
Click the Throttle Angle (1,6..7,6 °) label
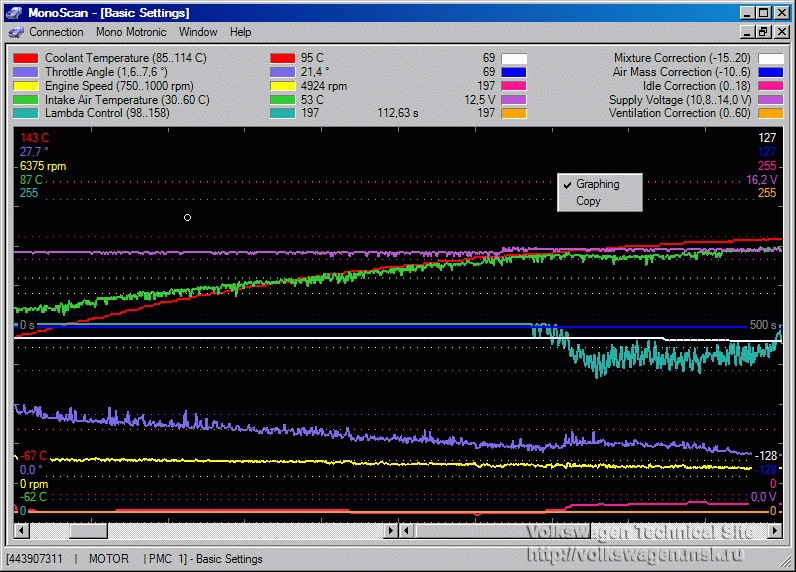click(x=106, y=72)
